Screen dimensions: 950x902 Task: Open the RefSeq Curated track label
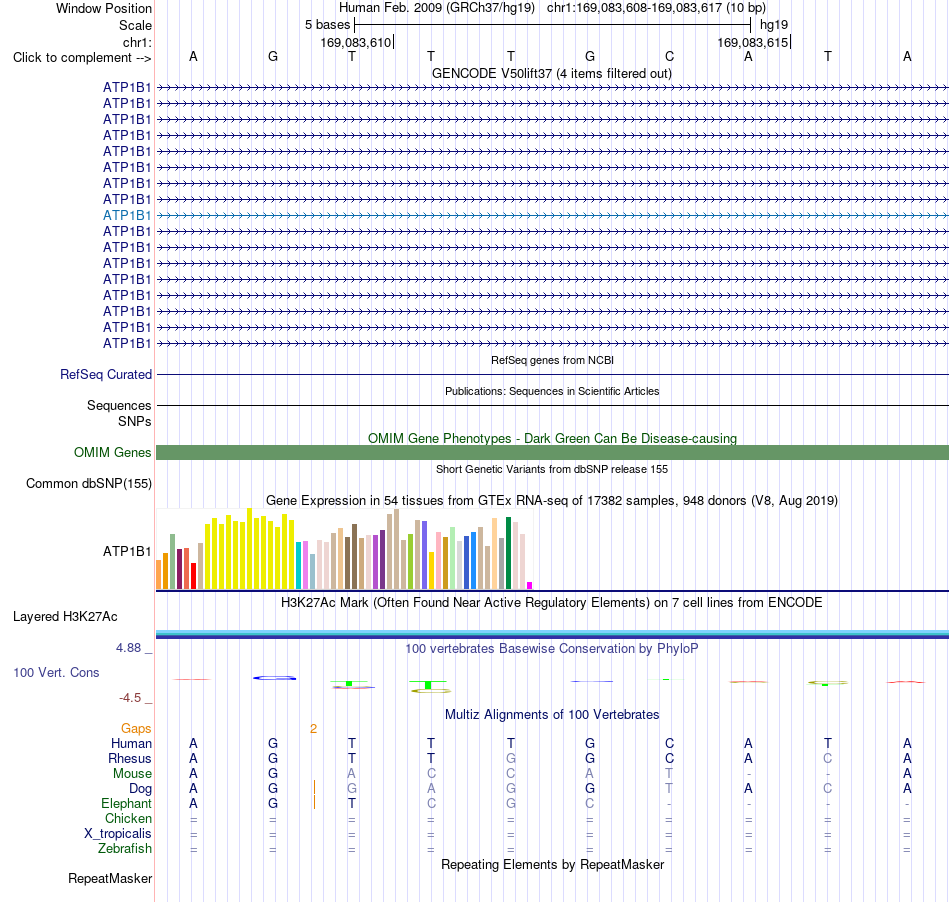pyautogui.click(x=105, y=374)
